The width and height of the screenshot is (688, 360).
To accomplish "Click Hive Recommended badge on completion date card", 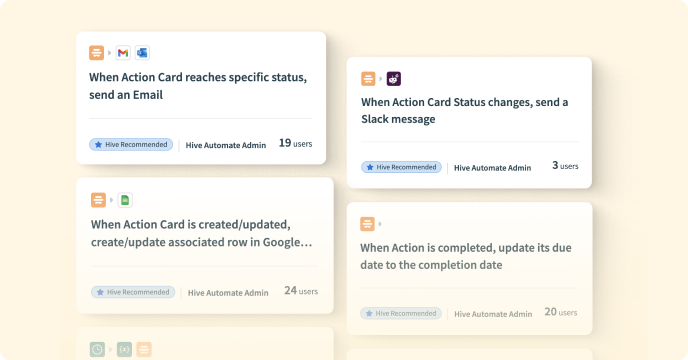I will coord(401,313).
